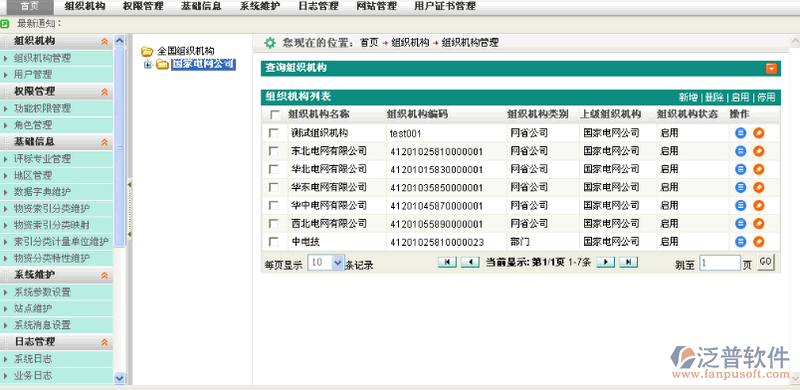Collapse the 查询组织机构 panel orange icon
Viewport: 800px width, 390px height.
coord(771,68)
